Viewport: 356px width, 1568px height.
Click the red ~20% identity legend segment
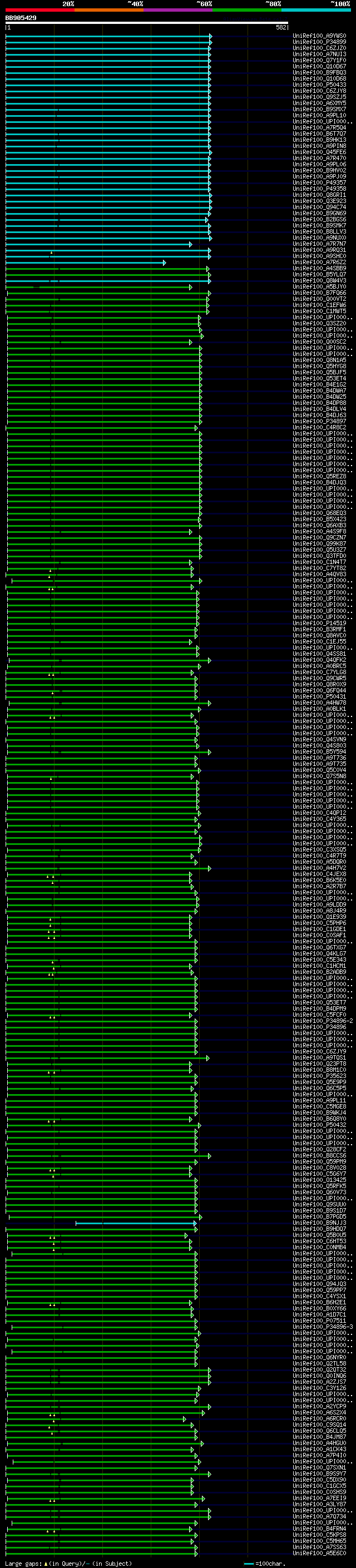(39, 11)
